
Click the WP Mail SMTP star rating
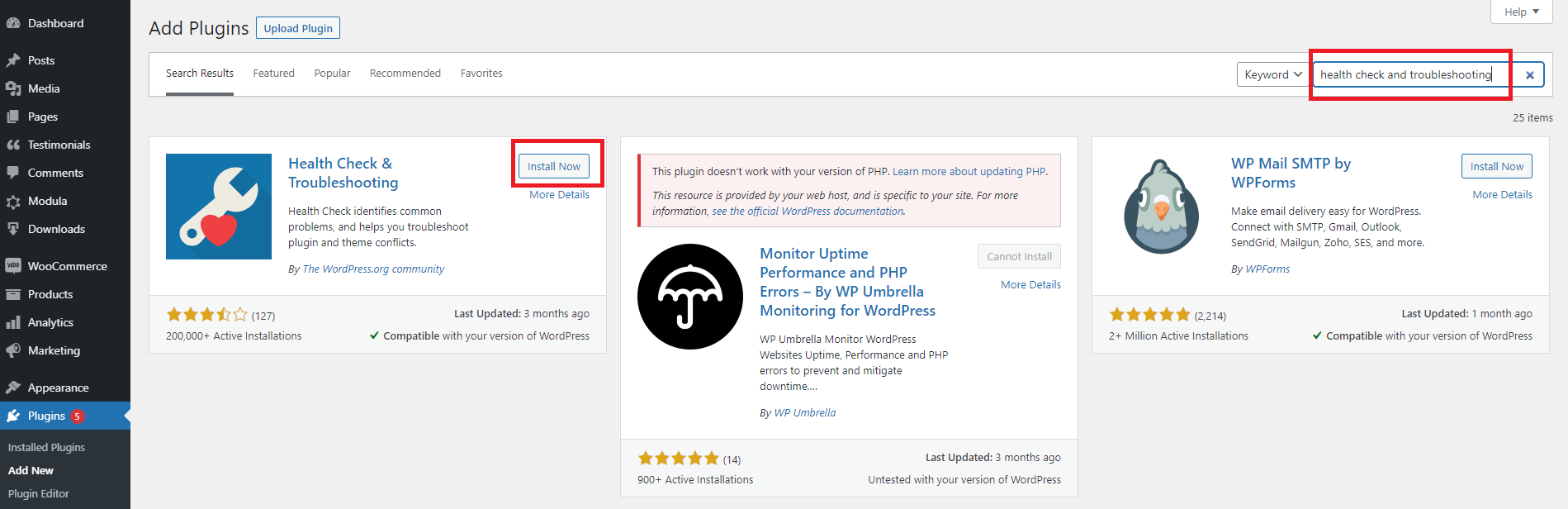1150,315
